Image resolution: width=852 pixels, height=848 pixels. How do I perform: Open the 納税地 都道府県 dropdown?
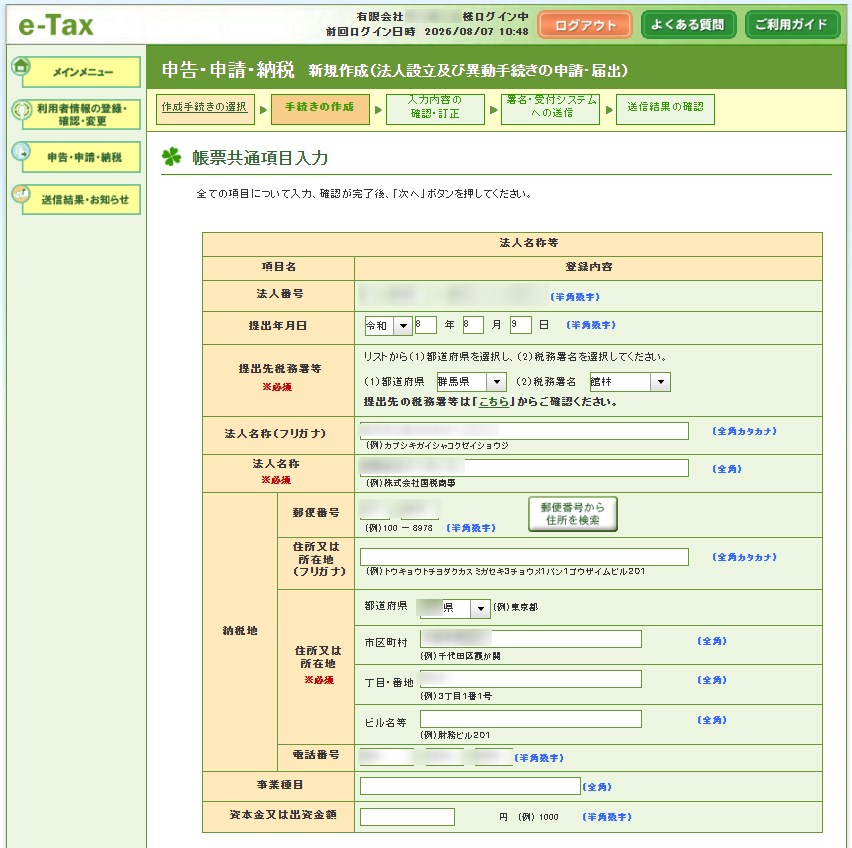(453, 608)
